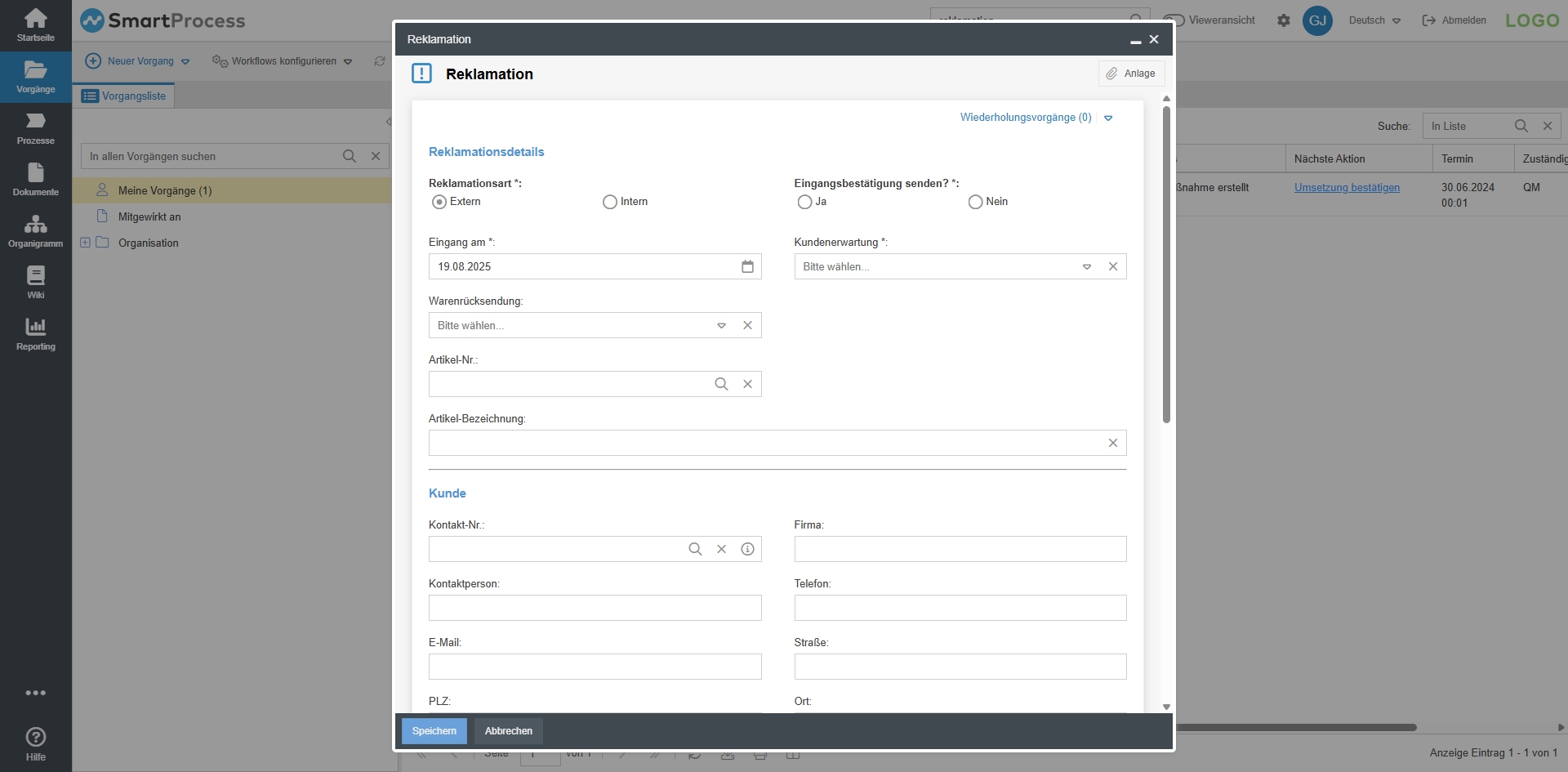Open Workflows konfigurieren menu

283,61
